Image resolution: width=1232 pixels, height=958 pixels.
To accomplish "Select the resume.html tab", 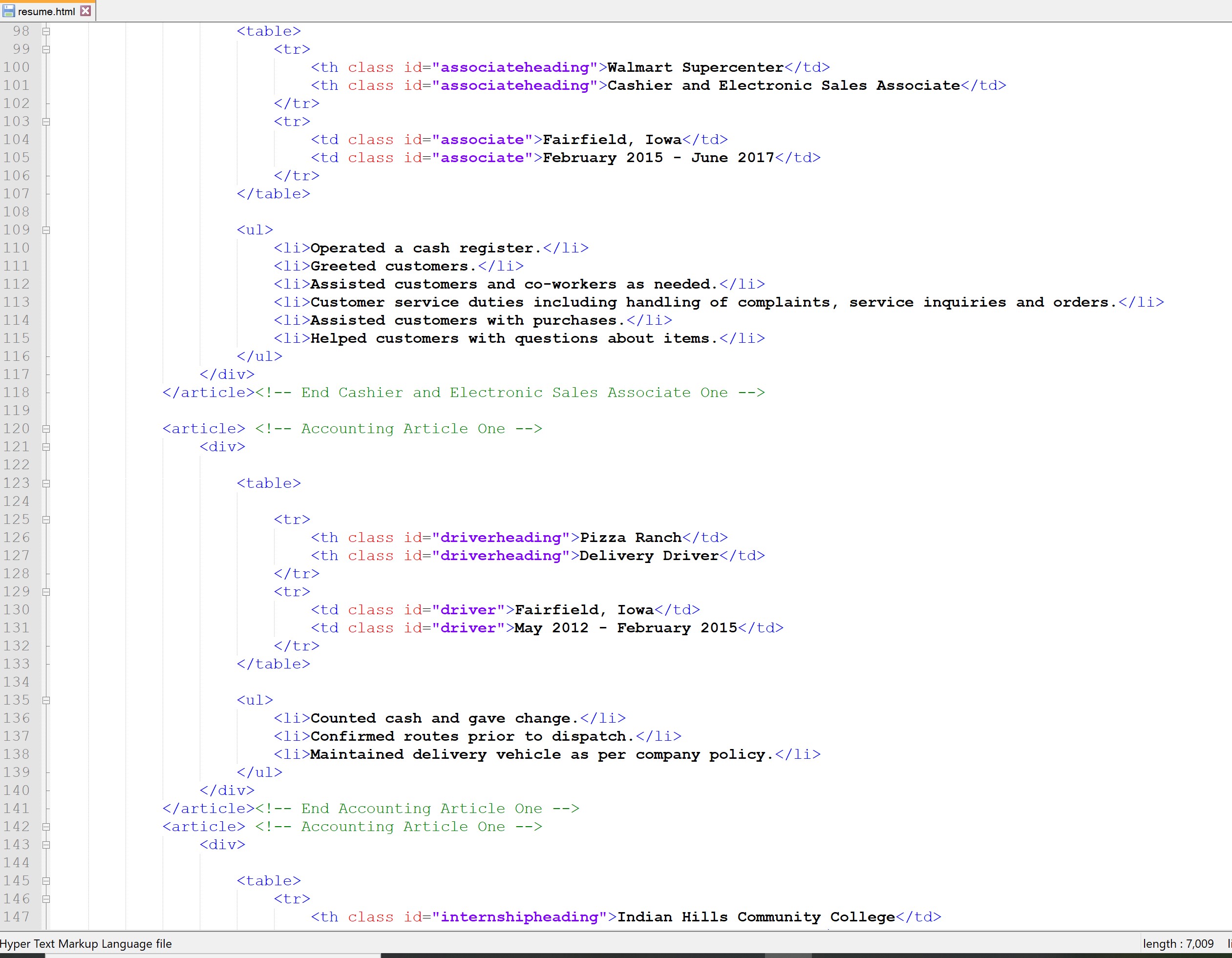I will (x=47, y=11).
